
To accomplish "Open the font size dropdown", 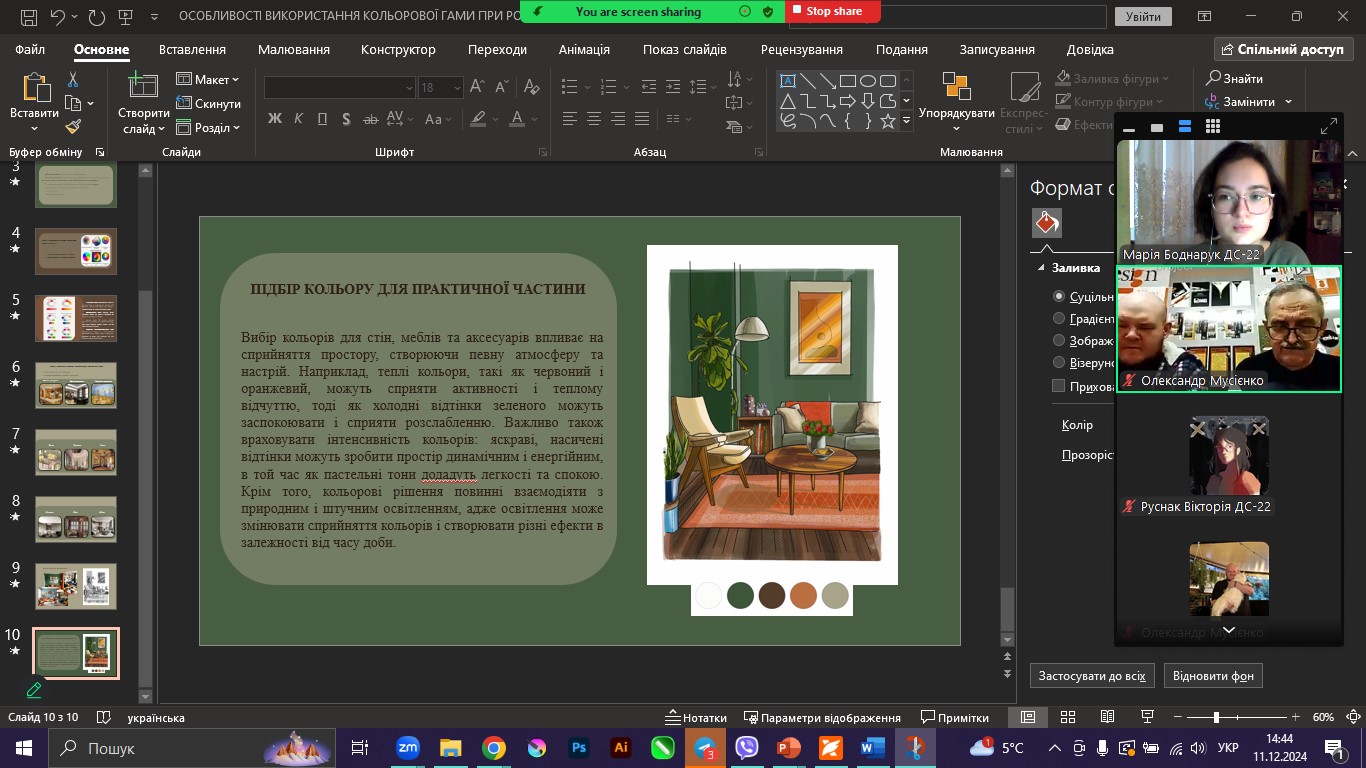I will [457, 88].
